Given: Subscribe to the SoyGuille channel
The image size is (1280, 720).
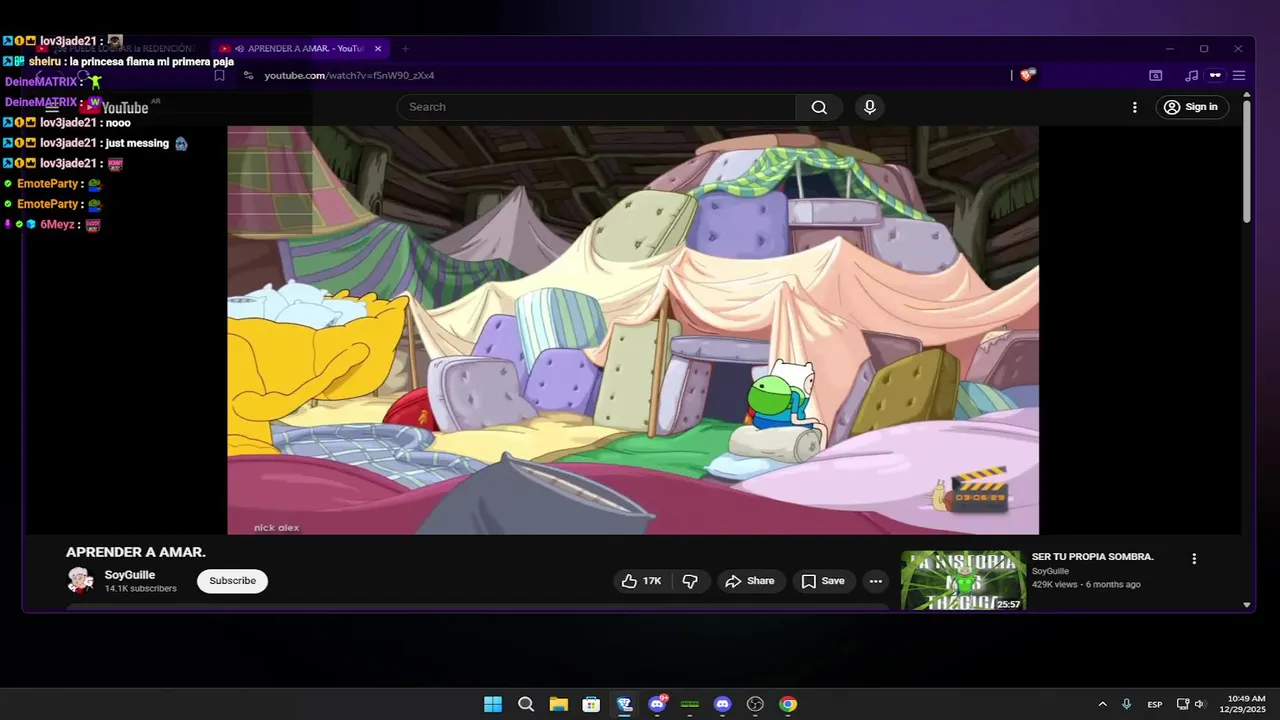Looking at the screenshot, I should coord(232,581).
